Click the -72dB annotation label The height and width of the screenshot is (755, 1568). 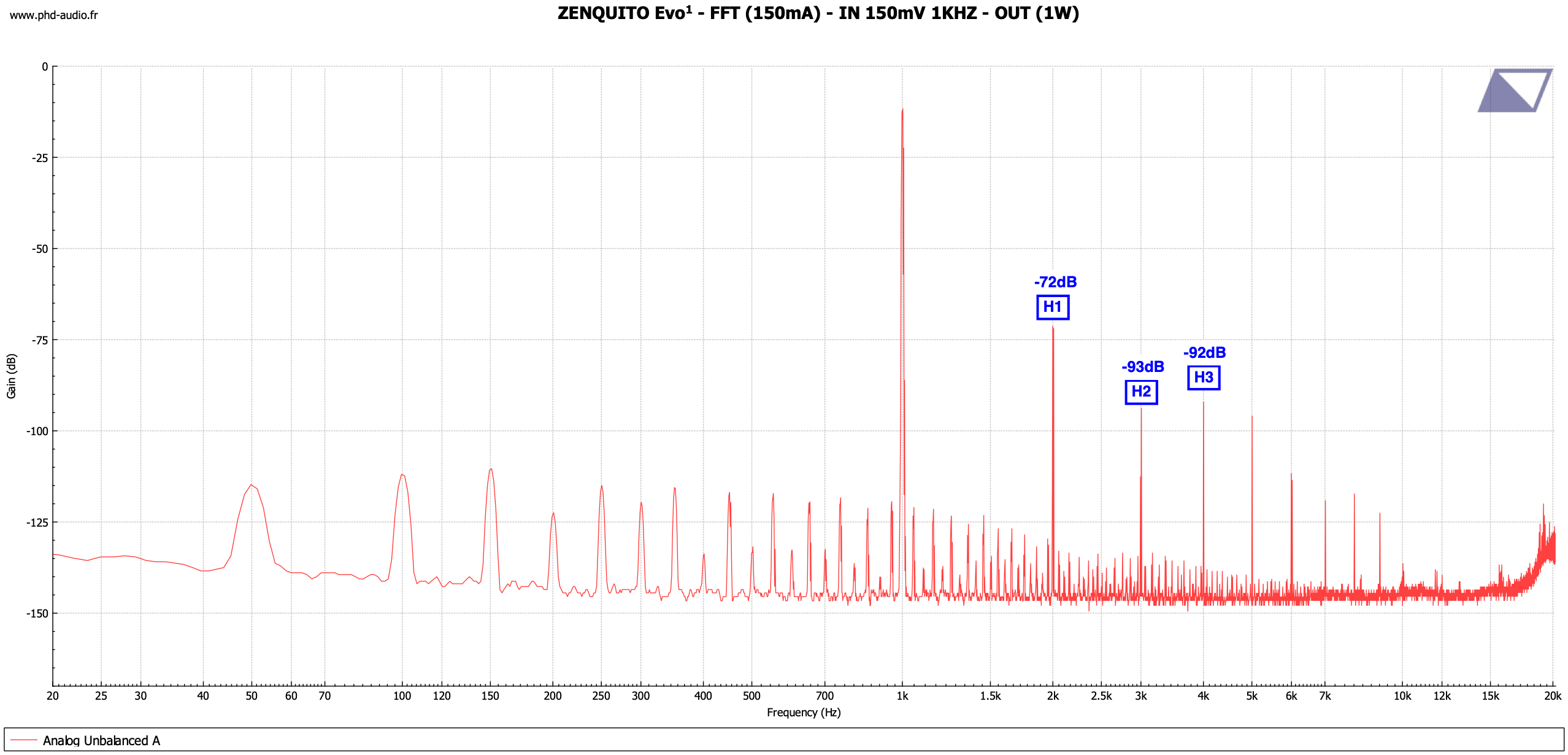[x=1055, y=282]
